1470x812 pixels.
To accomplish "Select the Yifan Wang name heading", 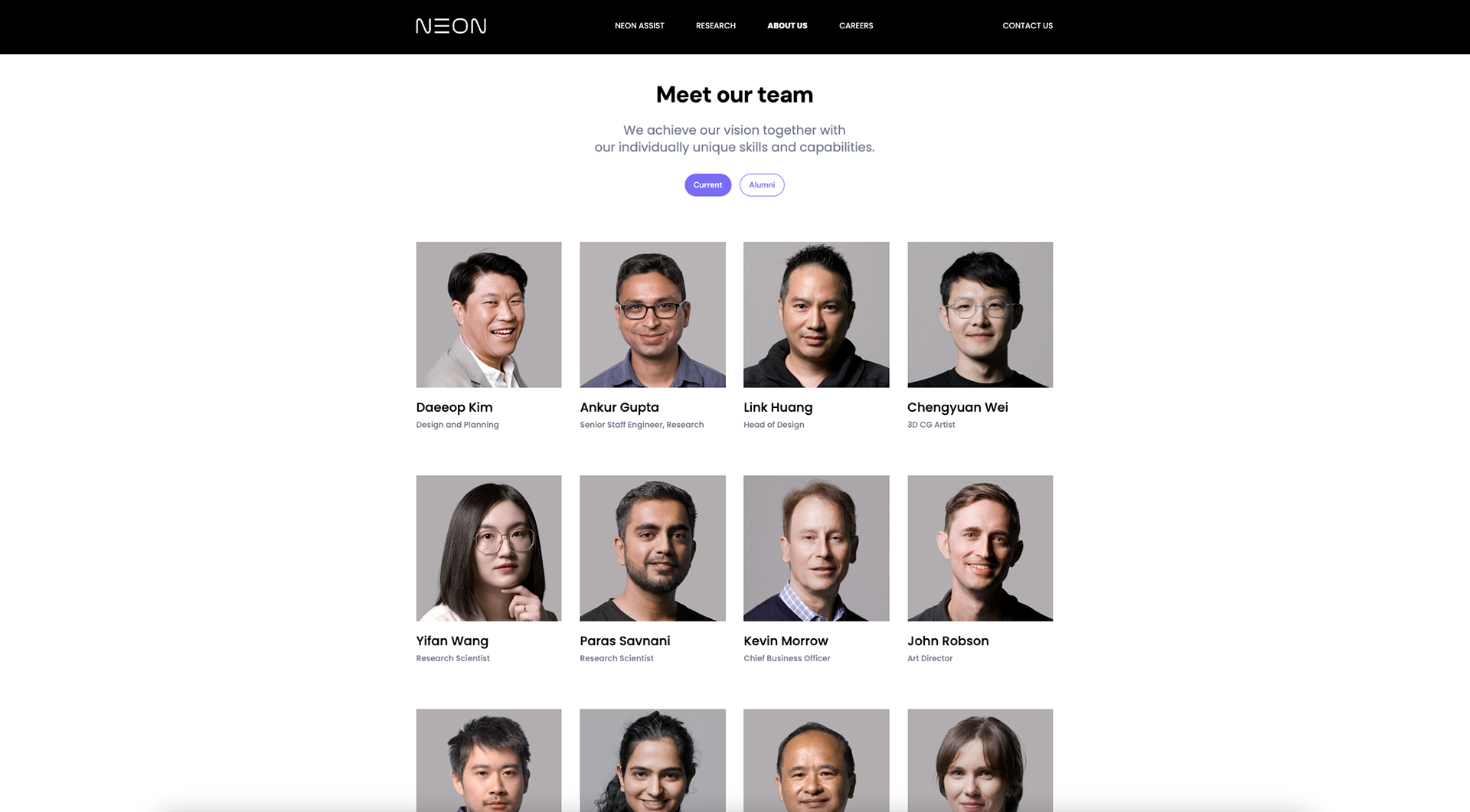I will coord(452,641).
